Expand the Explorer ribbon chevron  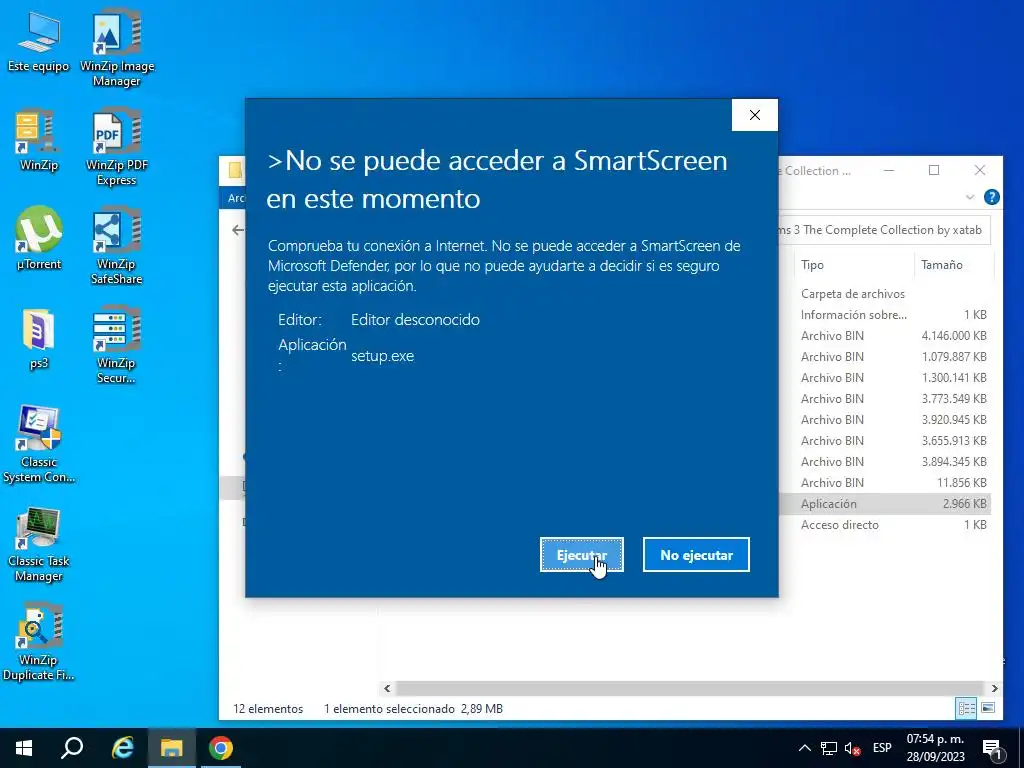(x=970, y=197)
